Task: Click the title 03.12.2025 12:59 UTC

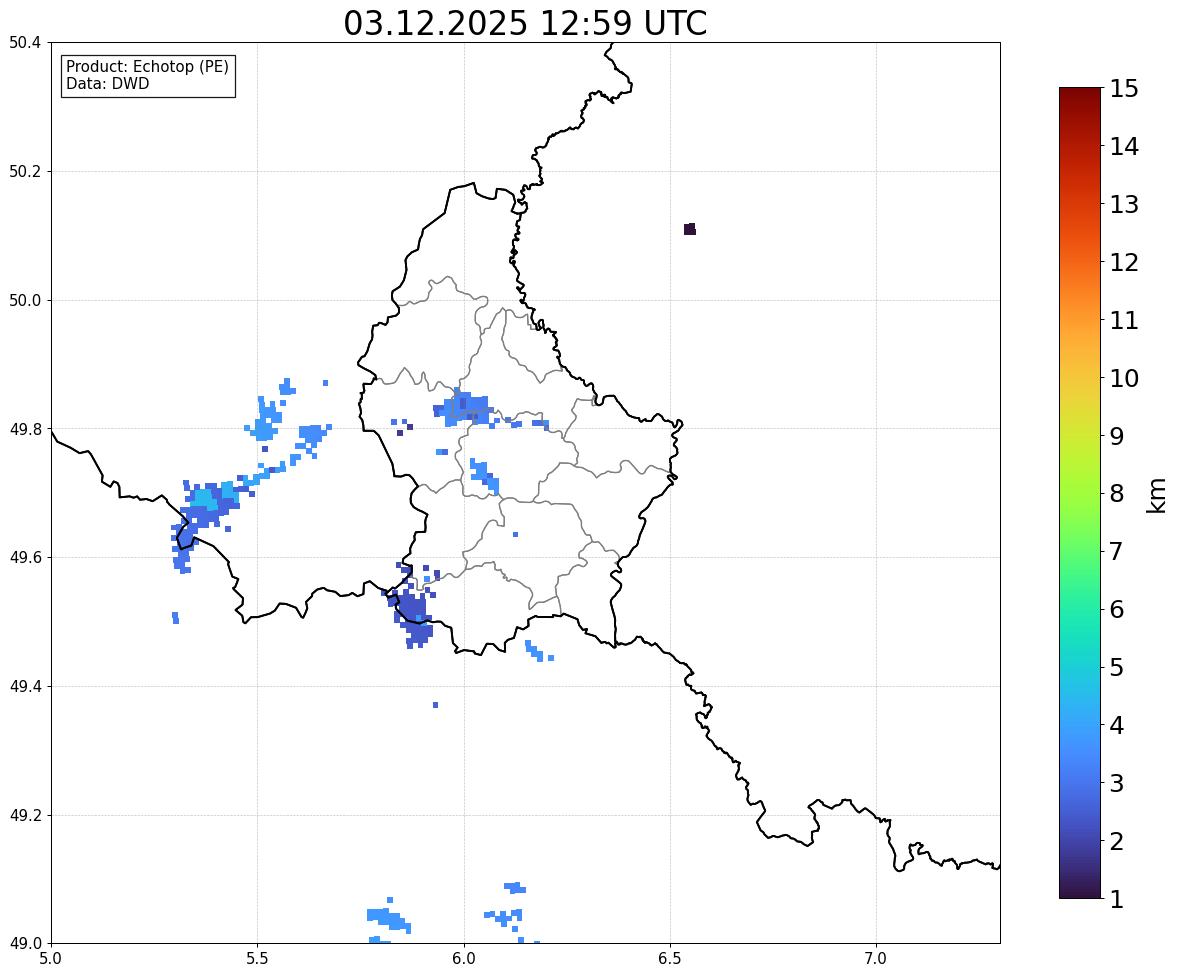Action: [x=525, y=23]
